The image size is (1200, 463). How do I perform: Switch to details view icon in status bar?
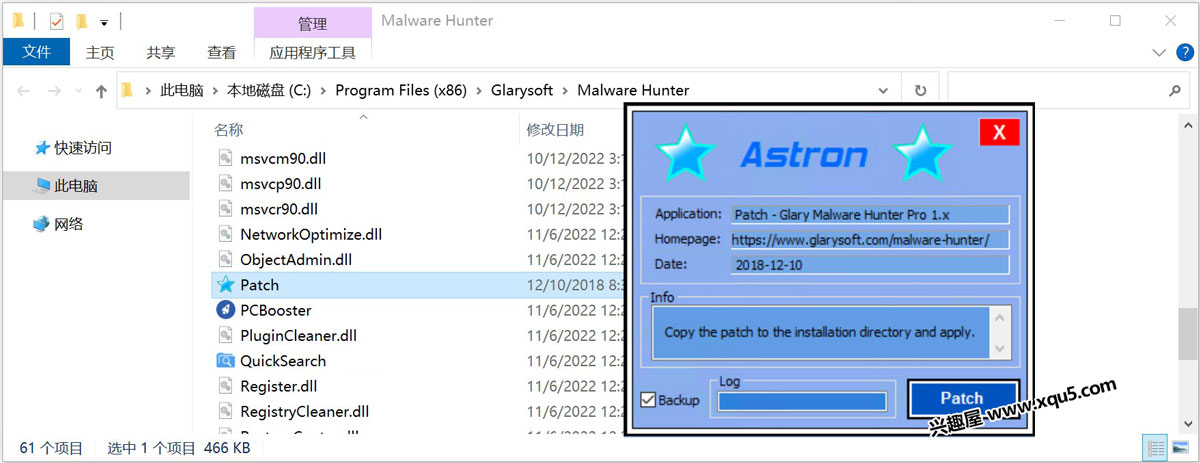point(1155,448)
